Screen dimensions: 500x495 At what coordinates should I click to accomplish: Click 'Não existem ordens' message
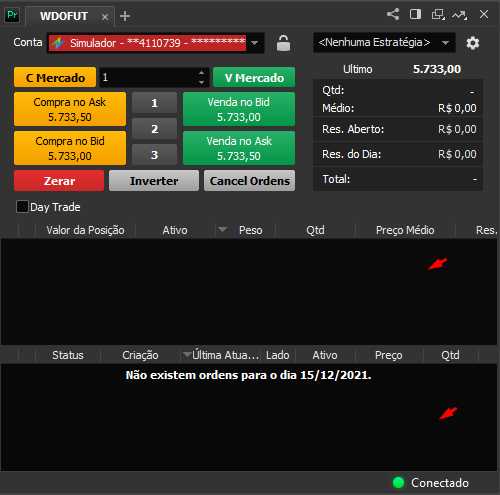[248, 375]
